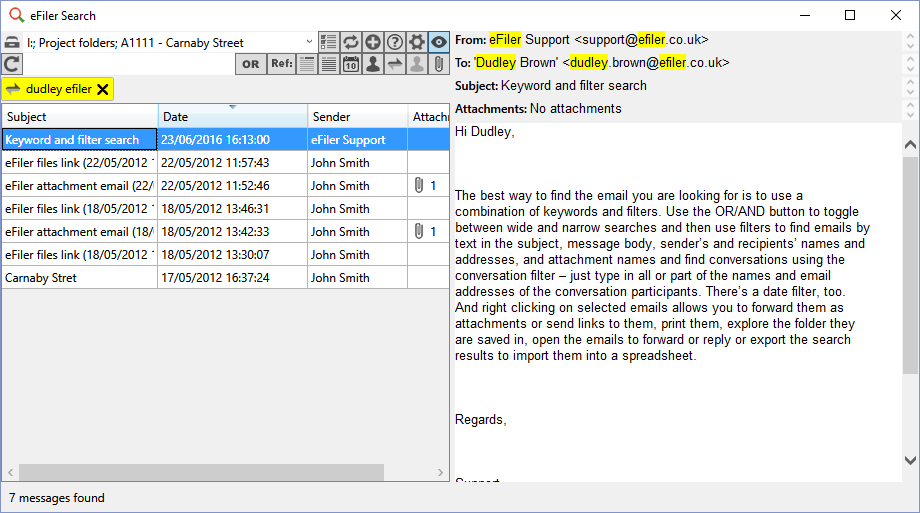This screenshot has height=513, width=920.
Task: Click the paperclip attachment filter icon
Action: click(439, 64)
